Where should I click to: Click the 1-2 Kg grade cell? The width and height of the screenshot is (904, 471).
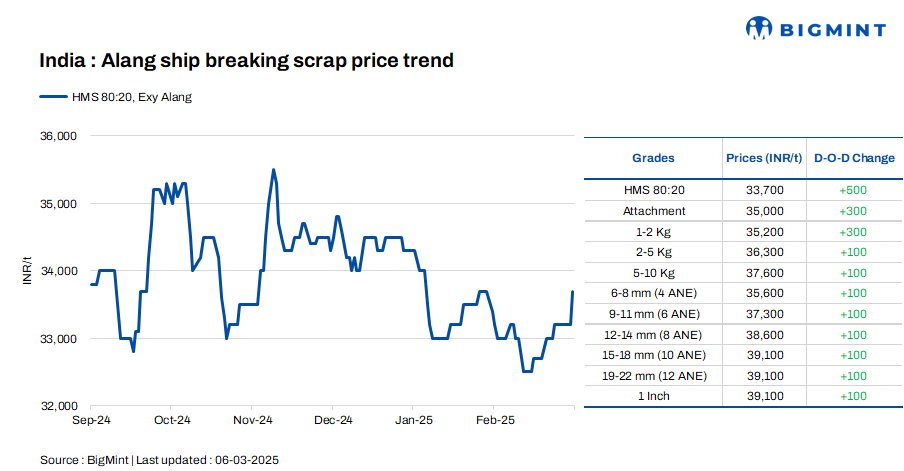(653, 231)
